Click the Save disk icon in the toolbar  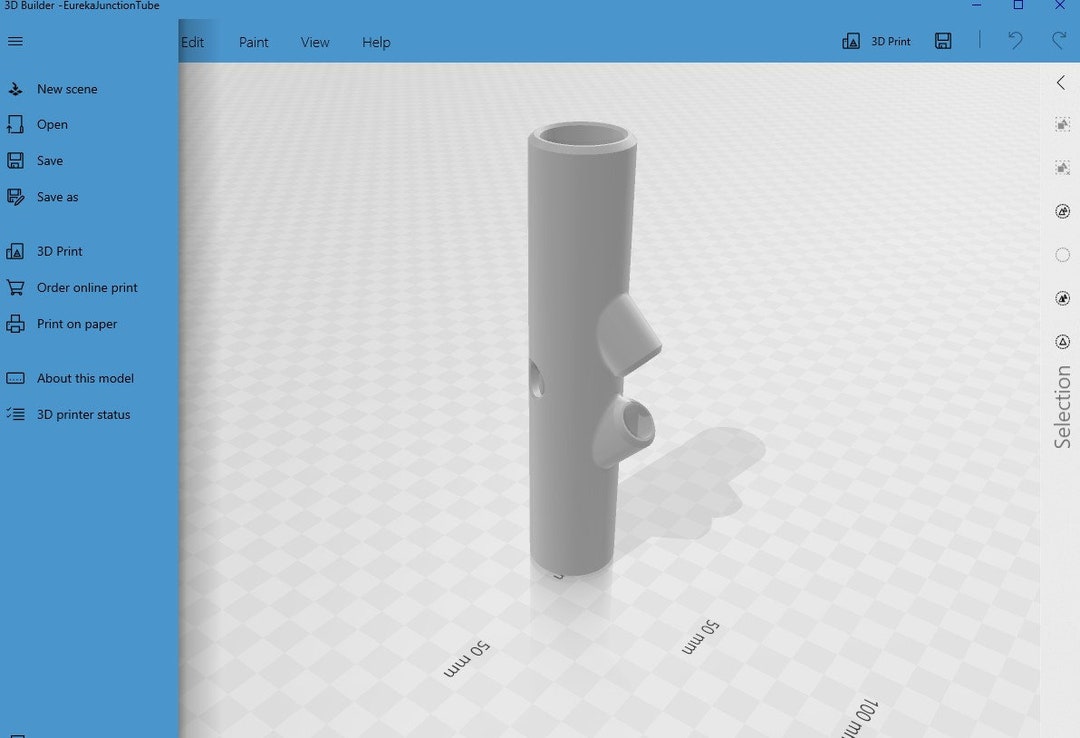[x=941, y=41]
